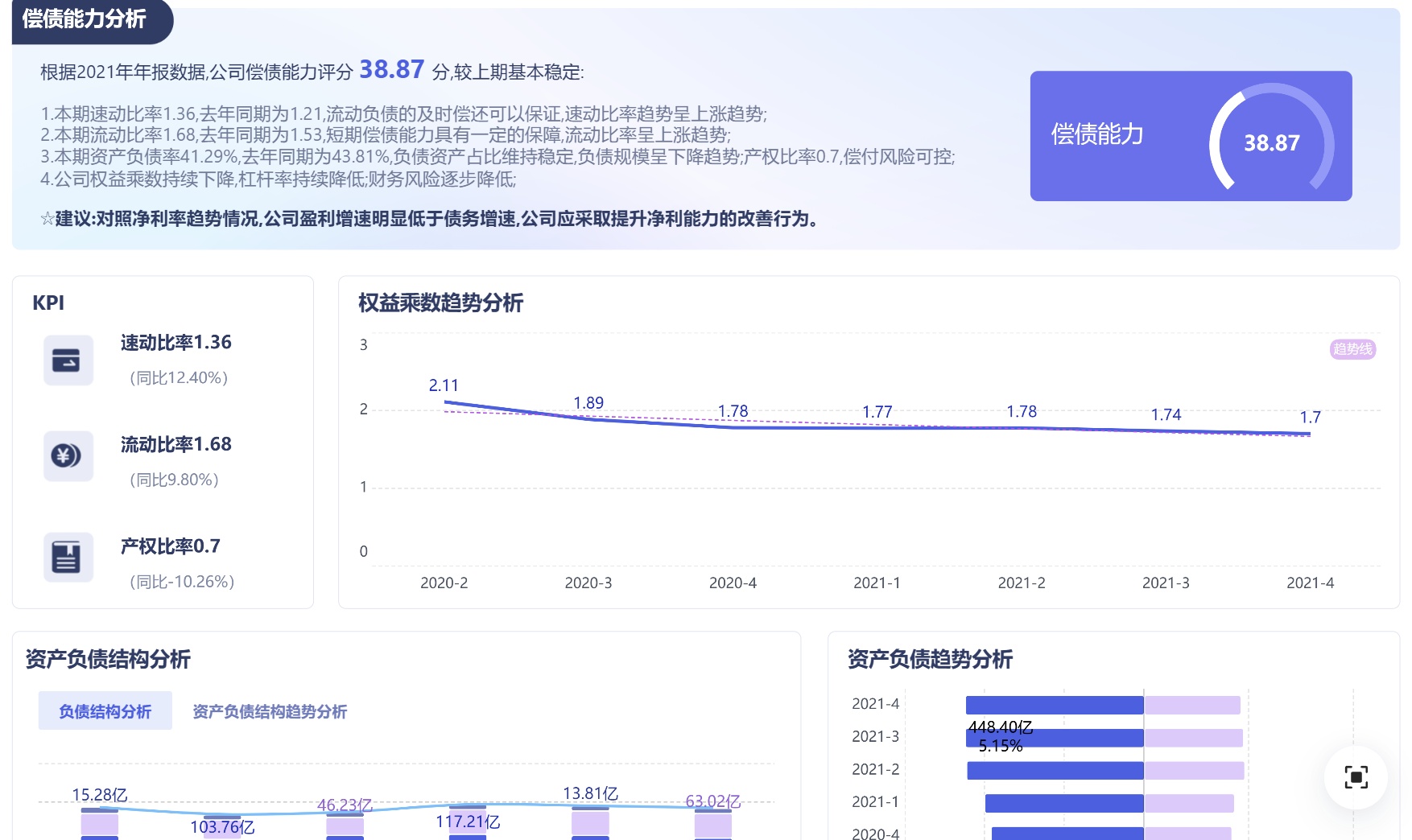Click the light purple 2021-4 bar segment
This screenshot has width=1412, height=840.
tap(1192, 705)
